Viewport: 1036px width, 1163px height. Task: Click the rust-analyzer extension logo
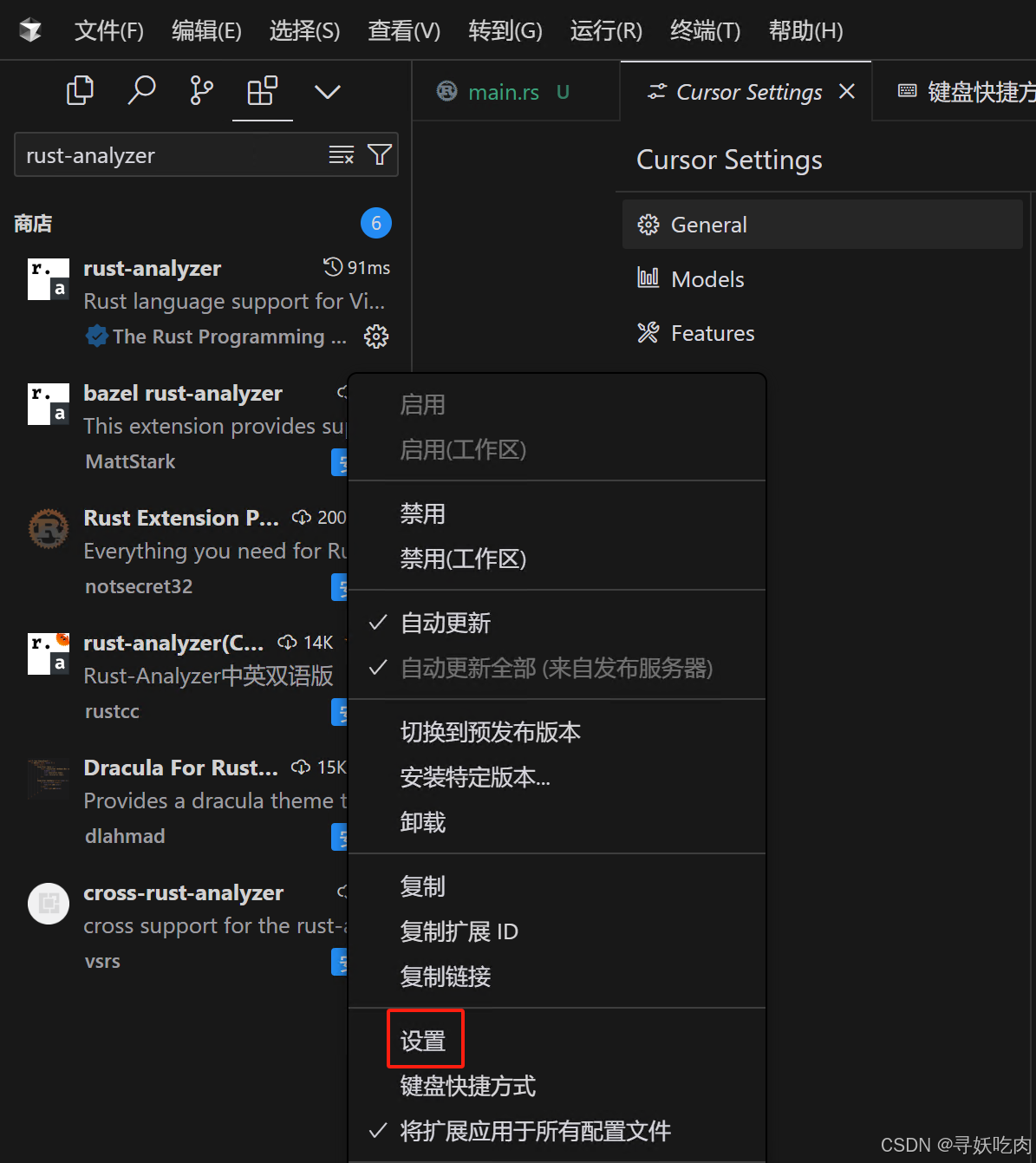(x=49, y=279)
